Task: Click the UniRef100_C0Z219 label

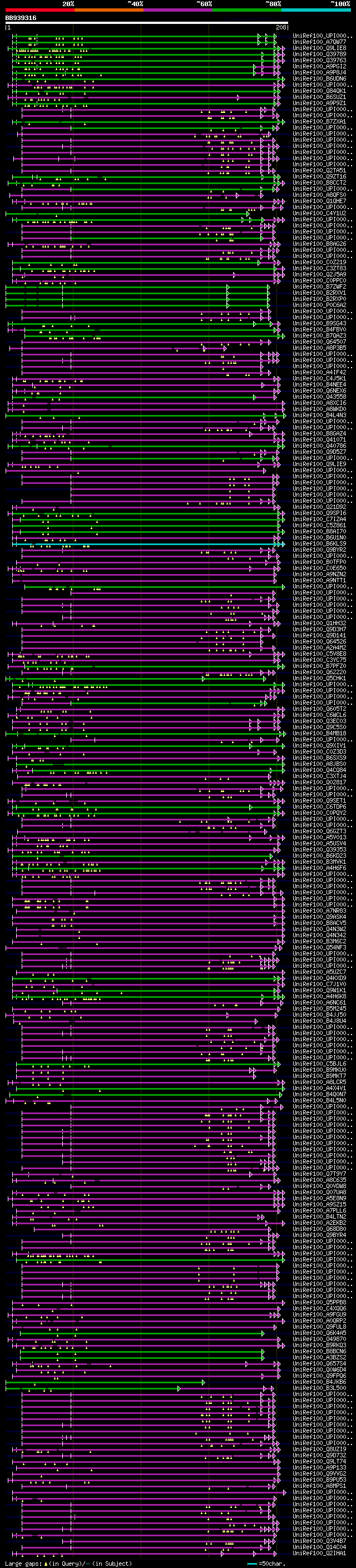Action: [319, 263]
